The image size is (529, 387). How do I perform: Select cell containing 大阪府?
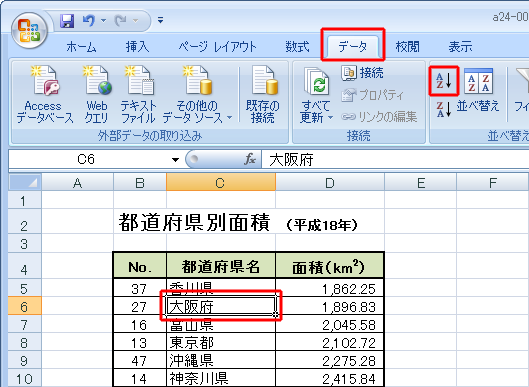click(x=221, y=306)
